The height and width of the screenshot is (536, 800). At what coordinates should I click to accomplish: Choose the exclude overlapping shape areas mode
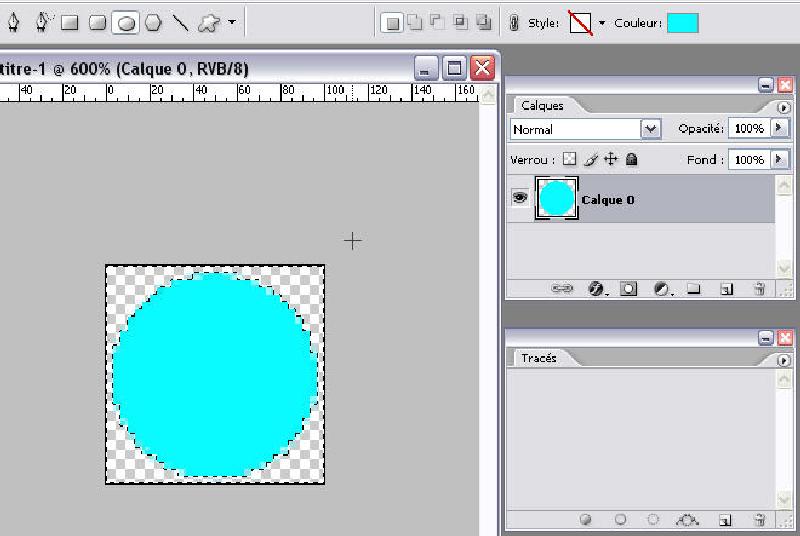pos(483,22)
